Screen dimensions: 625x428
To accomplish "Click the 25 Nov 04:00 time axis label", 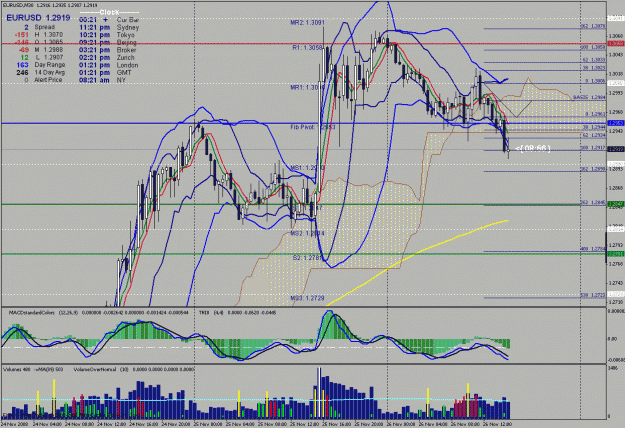I will click(240, 424).
